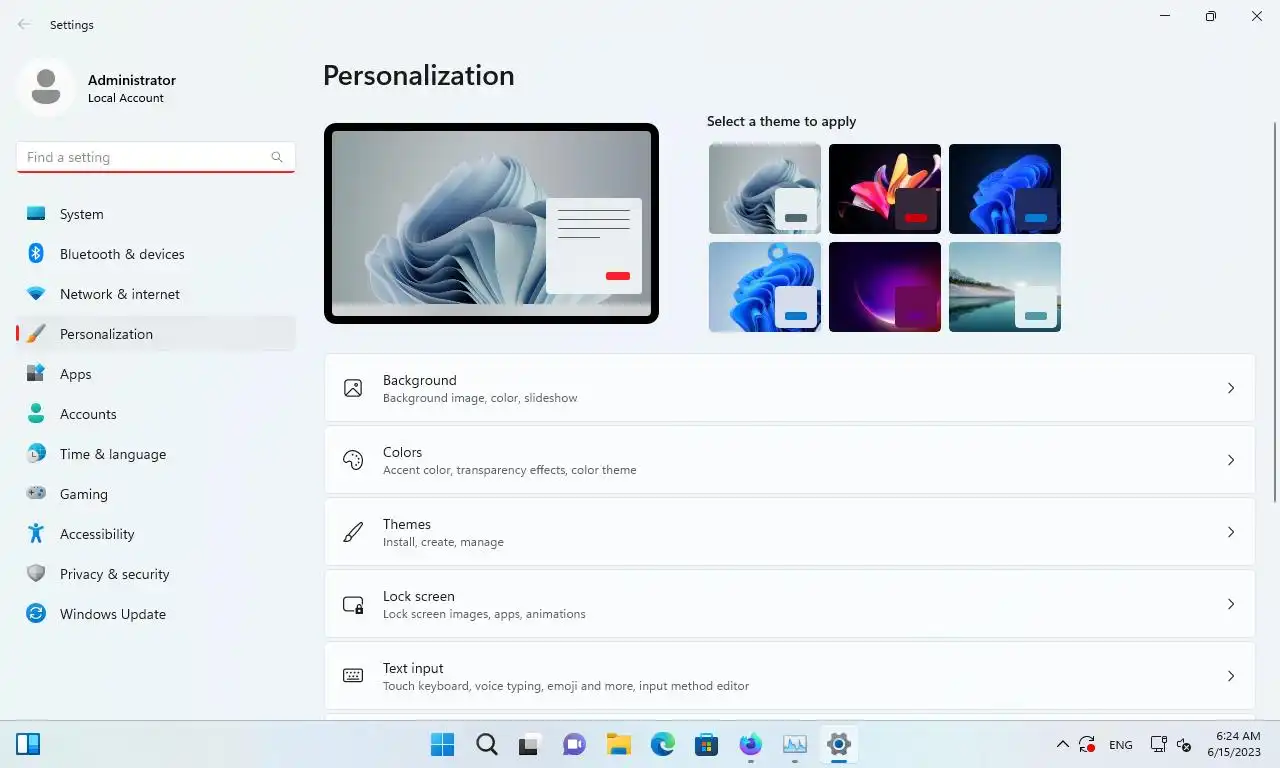The height and width of the screenshot is (768, 1280).
Task: Click the Background picture icon
Action: pyautogui.click(x=353, y=388)
